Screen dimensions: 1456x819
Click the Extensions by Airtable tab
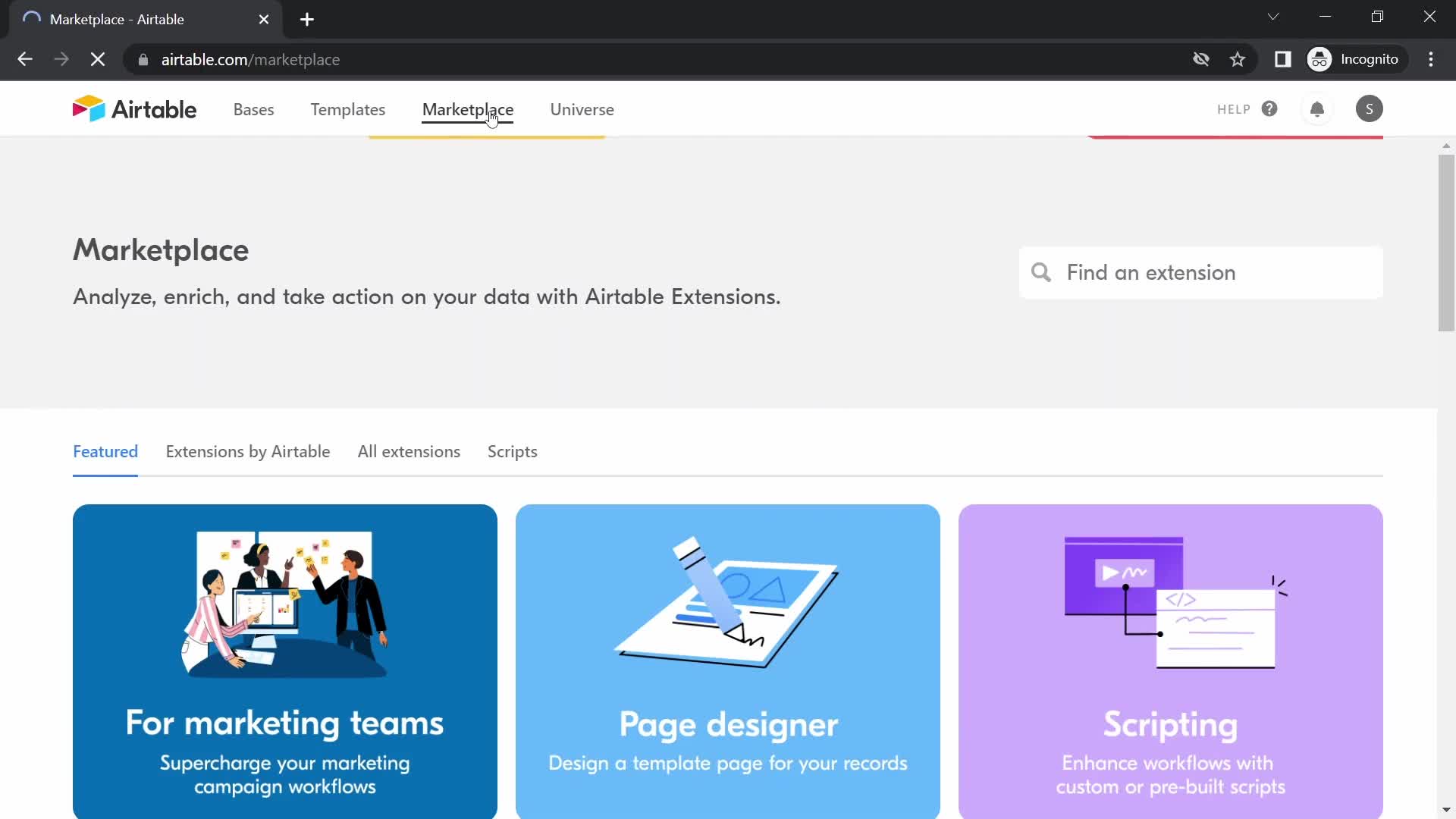(247, 451)
